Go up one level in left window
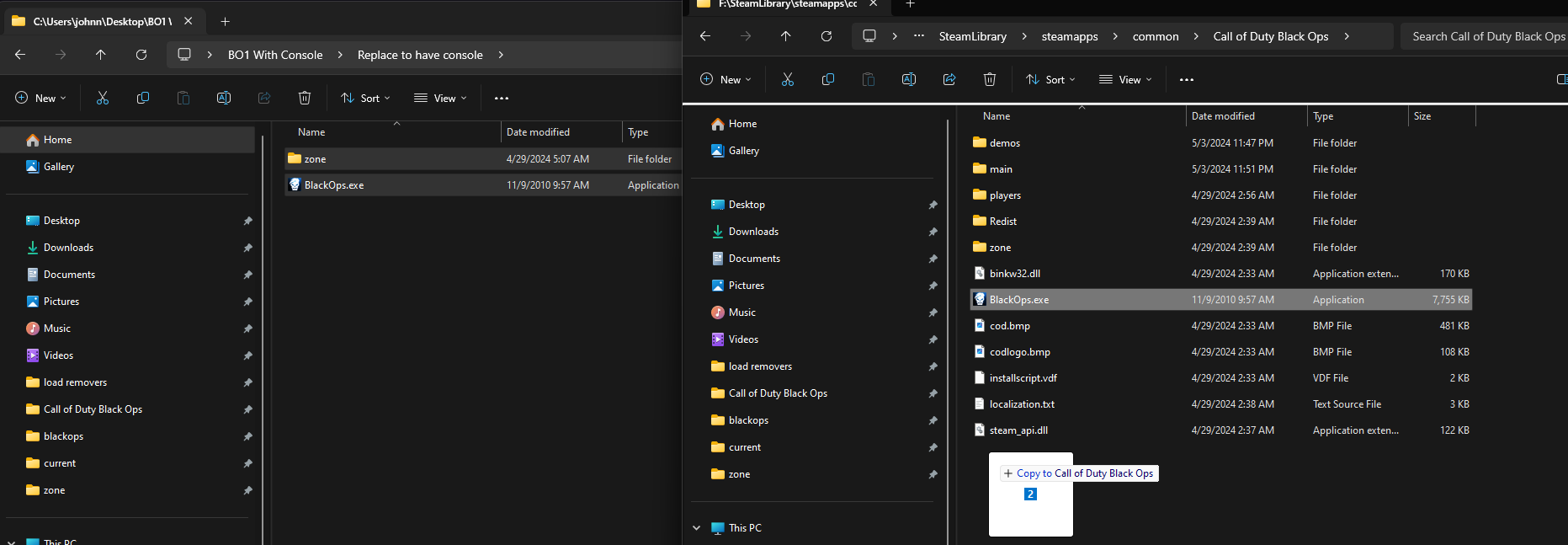 (x=101, y=55)
